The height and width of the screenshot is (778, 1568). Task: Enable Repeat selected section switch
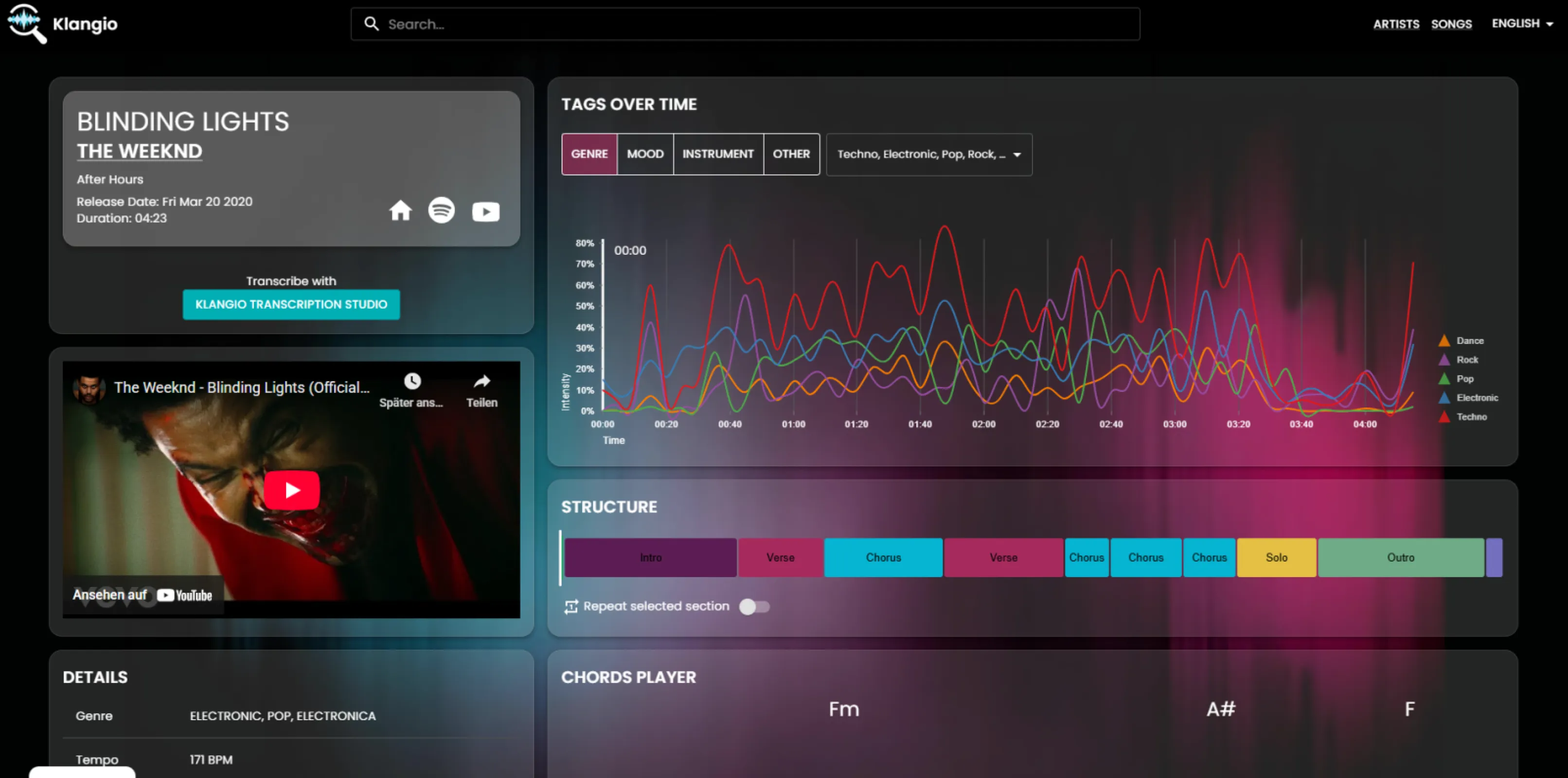coord(753,606)
